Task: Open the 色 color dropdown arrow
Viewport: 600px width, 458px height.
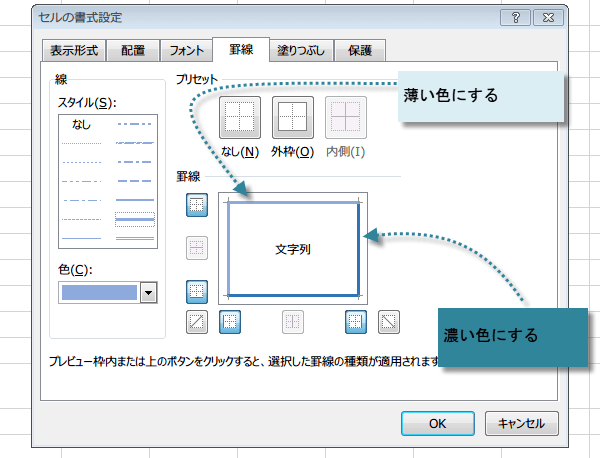Action: point(148,293)
